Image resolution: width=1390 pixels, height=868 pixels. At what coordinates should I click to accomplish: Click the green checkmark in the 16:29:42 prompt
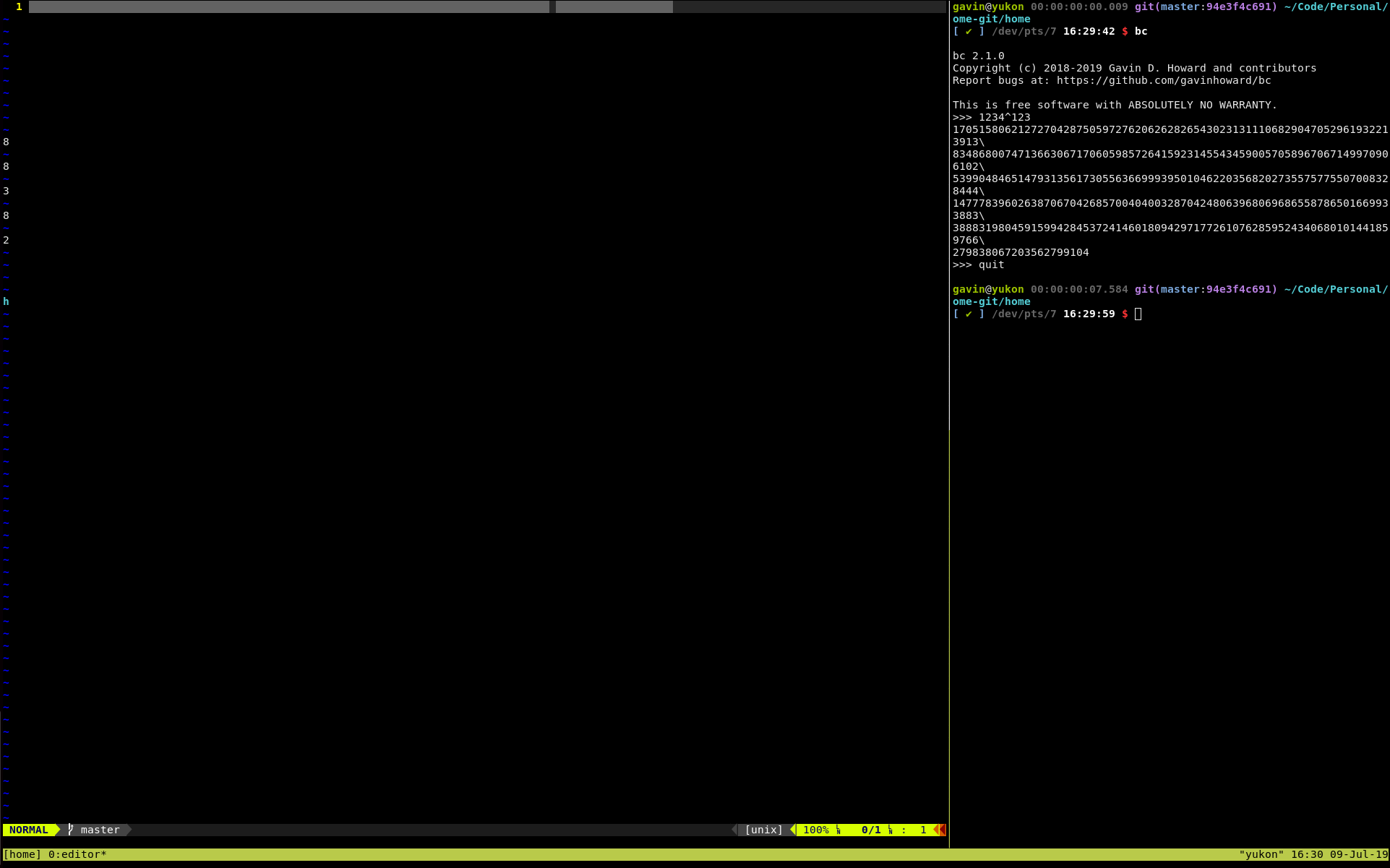click(x=969, y=31)
